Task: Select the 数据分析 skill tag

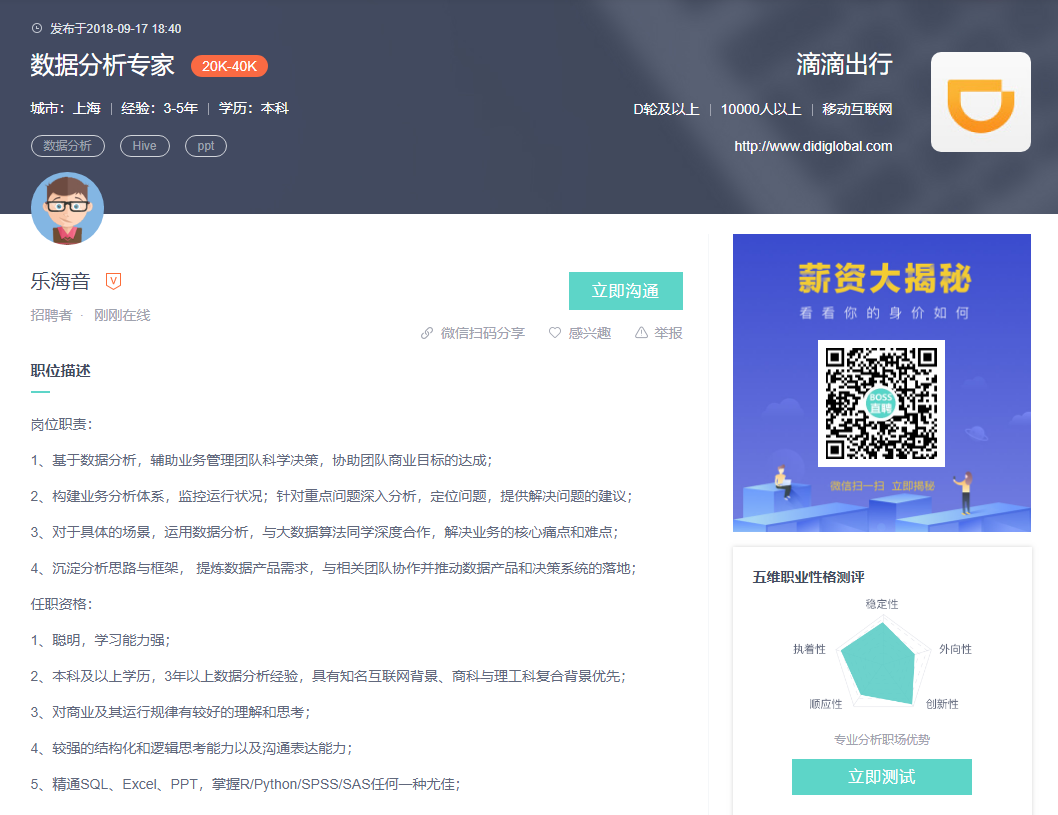Action: (67, 146)
